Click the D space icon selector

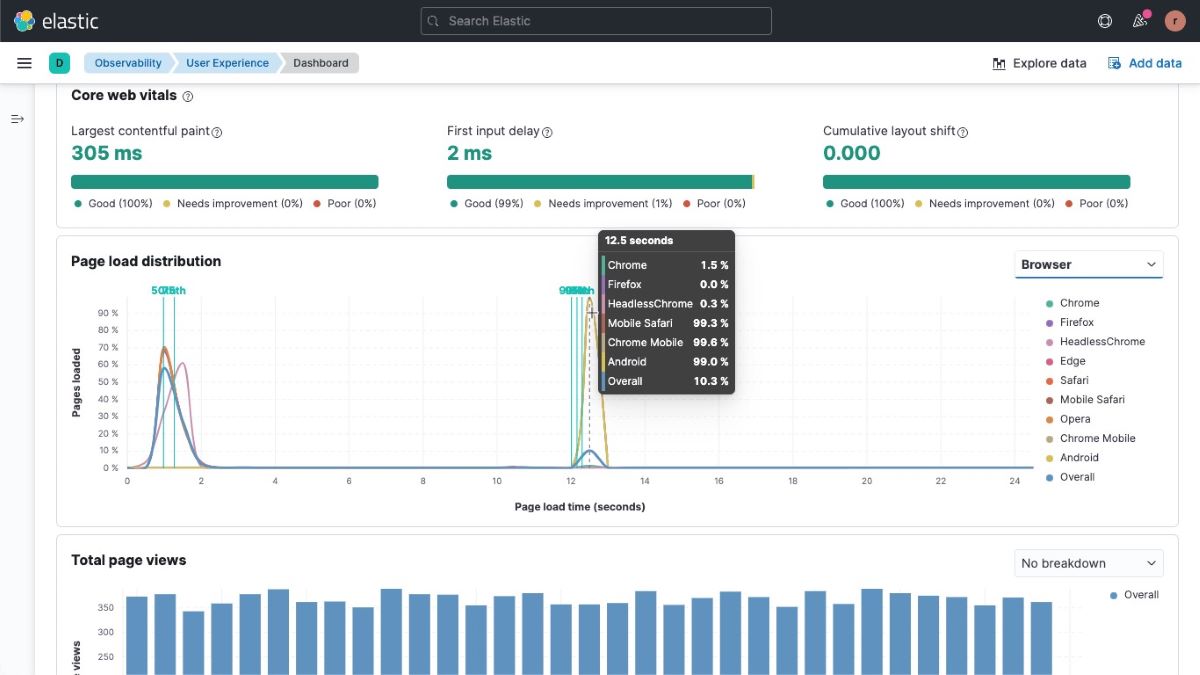click(x=59, y=62)
